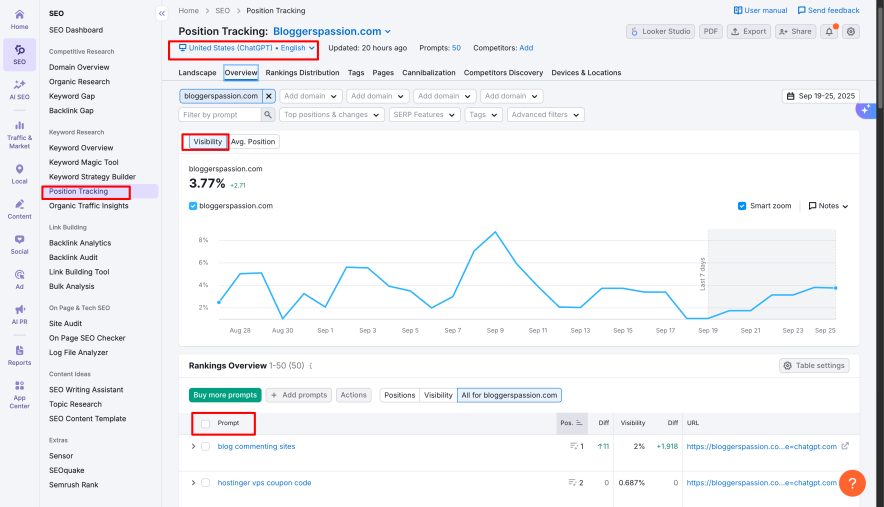The width and height of the screenshot is (884, 507).
Task: Click Buy more prompts button
Action: point(225,395)
